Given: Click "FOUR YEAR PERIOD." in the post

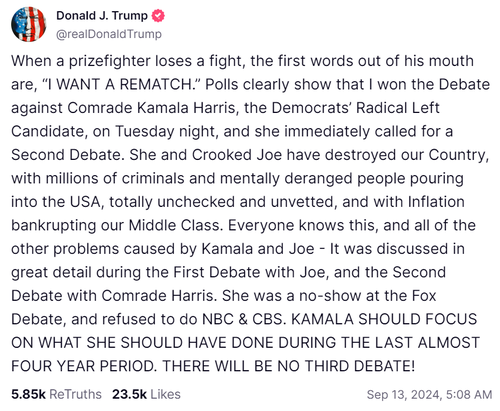Looking at the screenshot, I should (84, 366).
